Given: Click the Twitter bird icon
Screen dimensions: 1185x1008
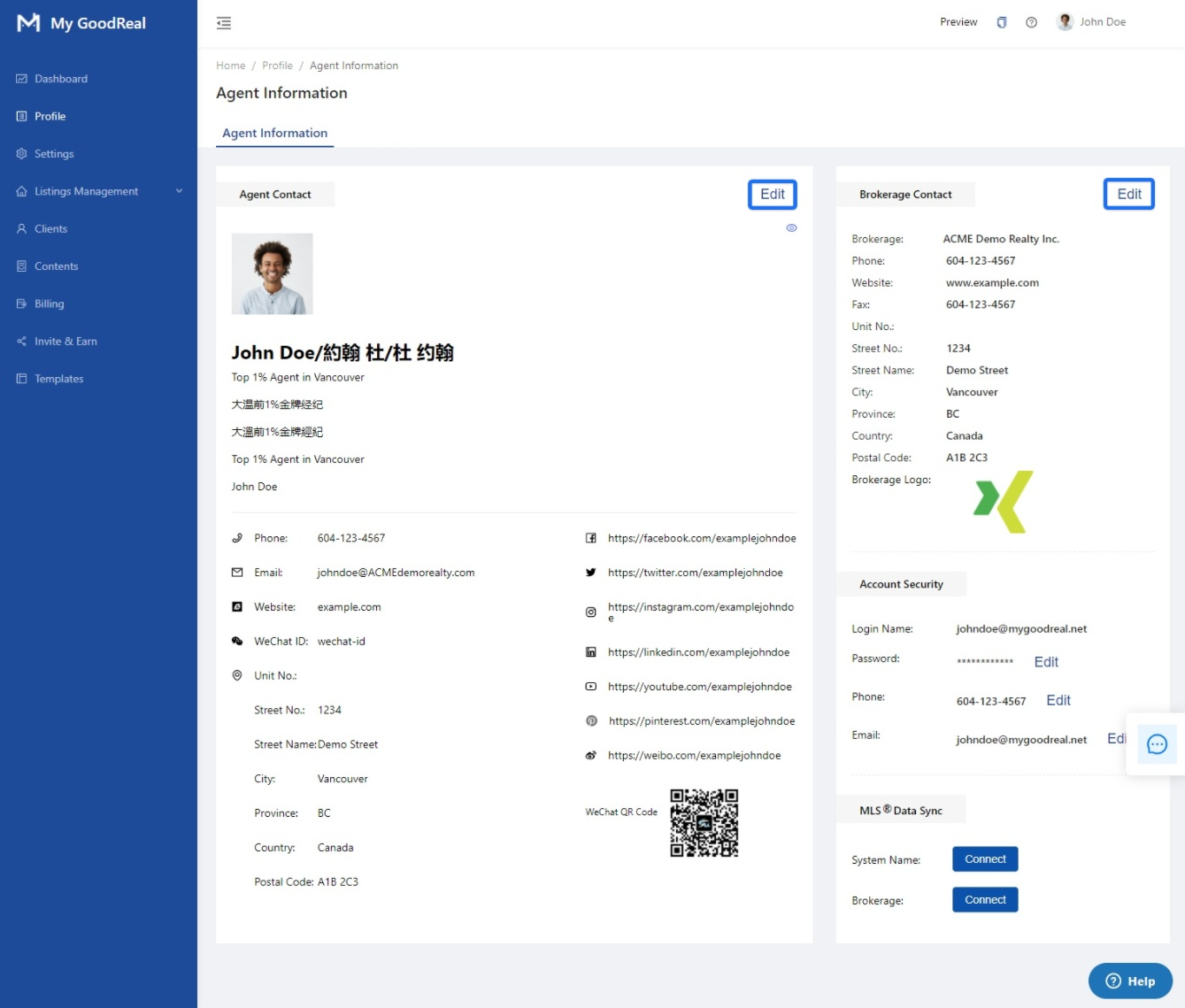Looking at the screenshot, I should 590,573.
